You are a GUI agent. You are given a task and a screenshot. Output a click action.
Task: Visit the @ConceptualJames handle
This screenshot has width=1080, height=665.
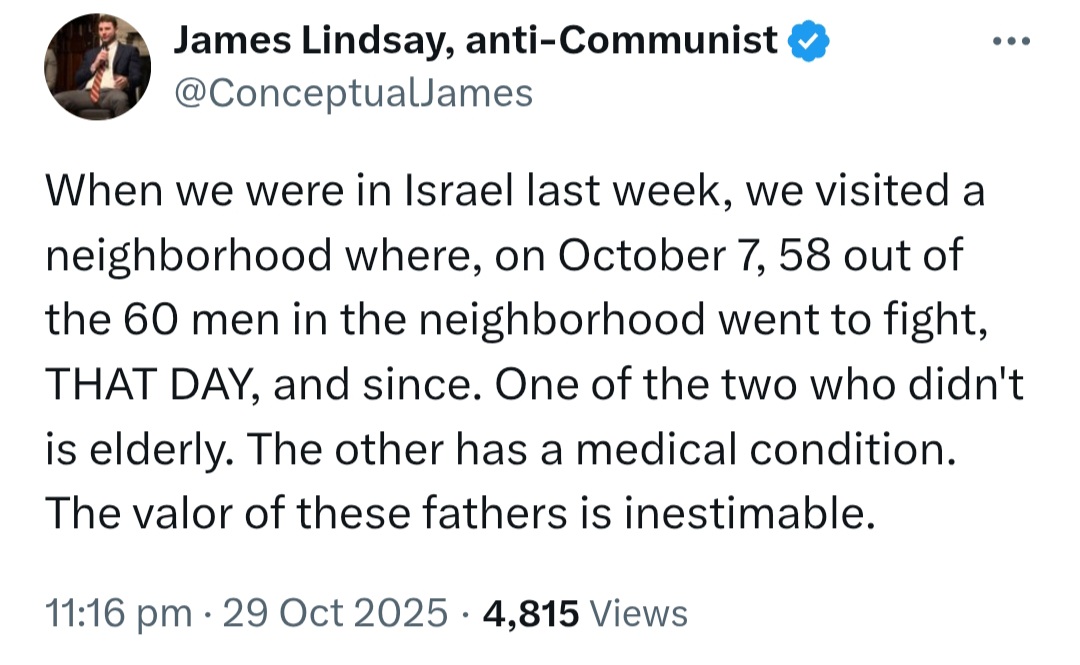[353, 93]
